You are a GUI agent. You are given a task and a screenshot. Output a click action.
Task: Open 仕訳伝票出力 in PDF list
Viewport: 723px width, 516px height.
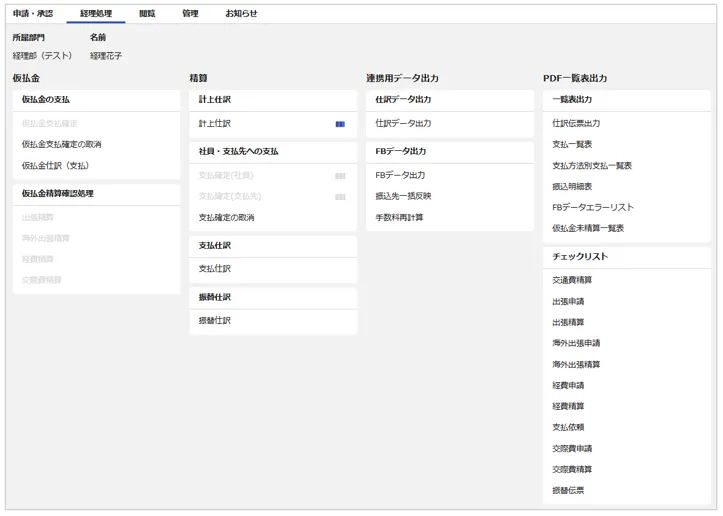(576, 124)
